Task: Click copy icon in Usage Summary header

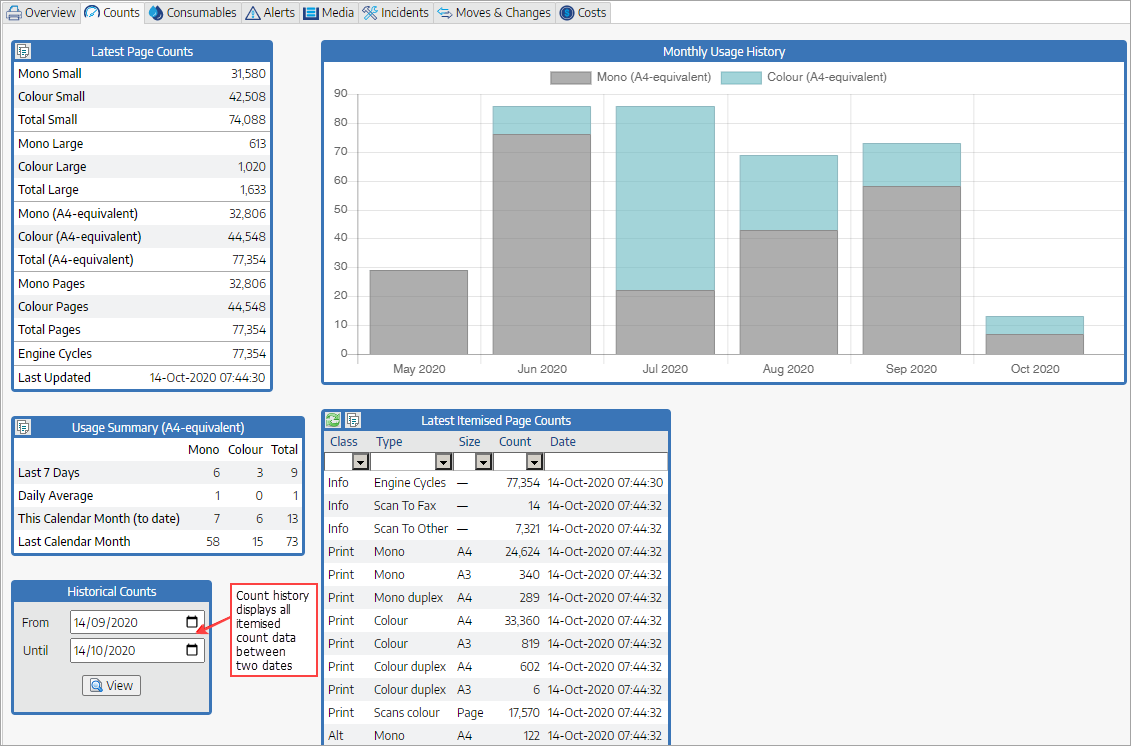Action: coord(24,427)
